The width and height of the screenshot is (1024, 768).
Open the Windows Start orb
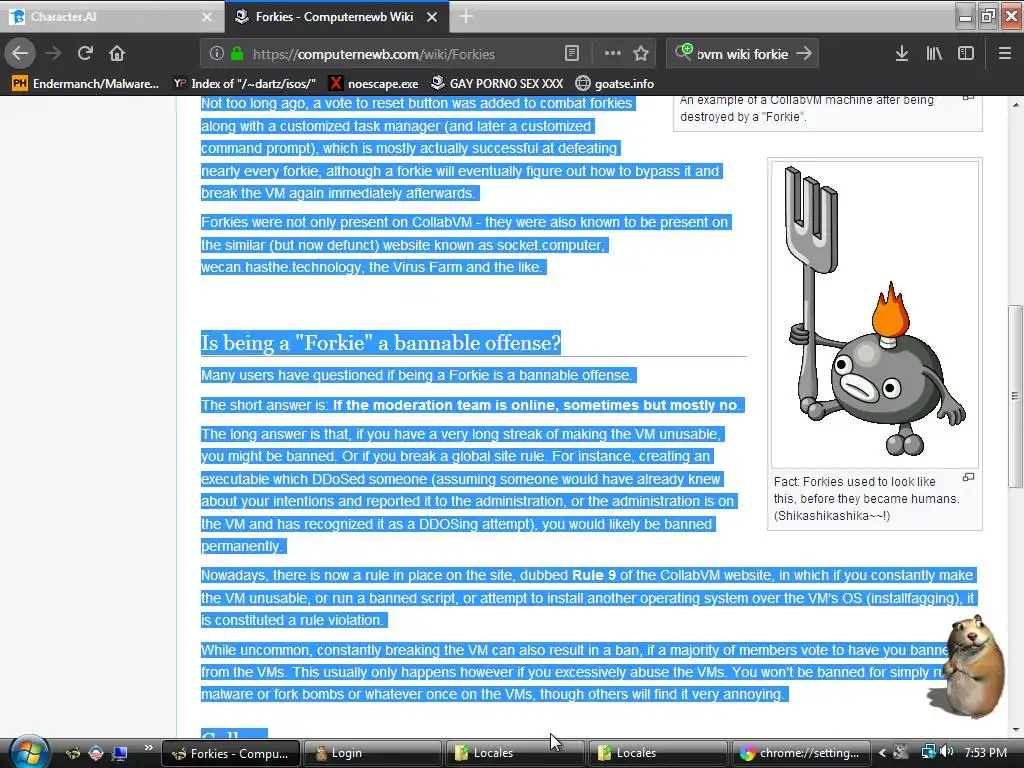pos(27,752)
